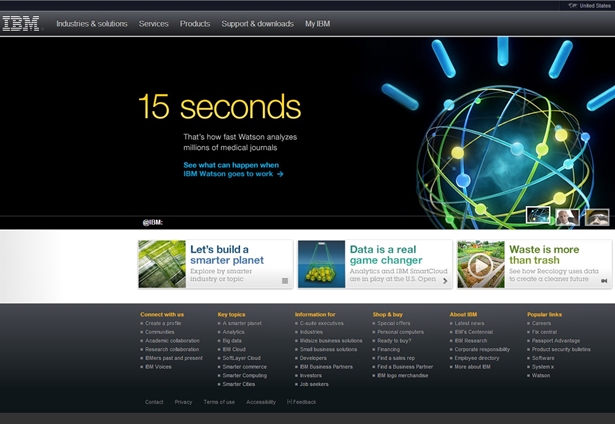Open Find a sales rep link
The image size is (615, 424).
pyautogui.click(x=396, y=358)
